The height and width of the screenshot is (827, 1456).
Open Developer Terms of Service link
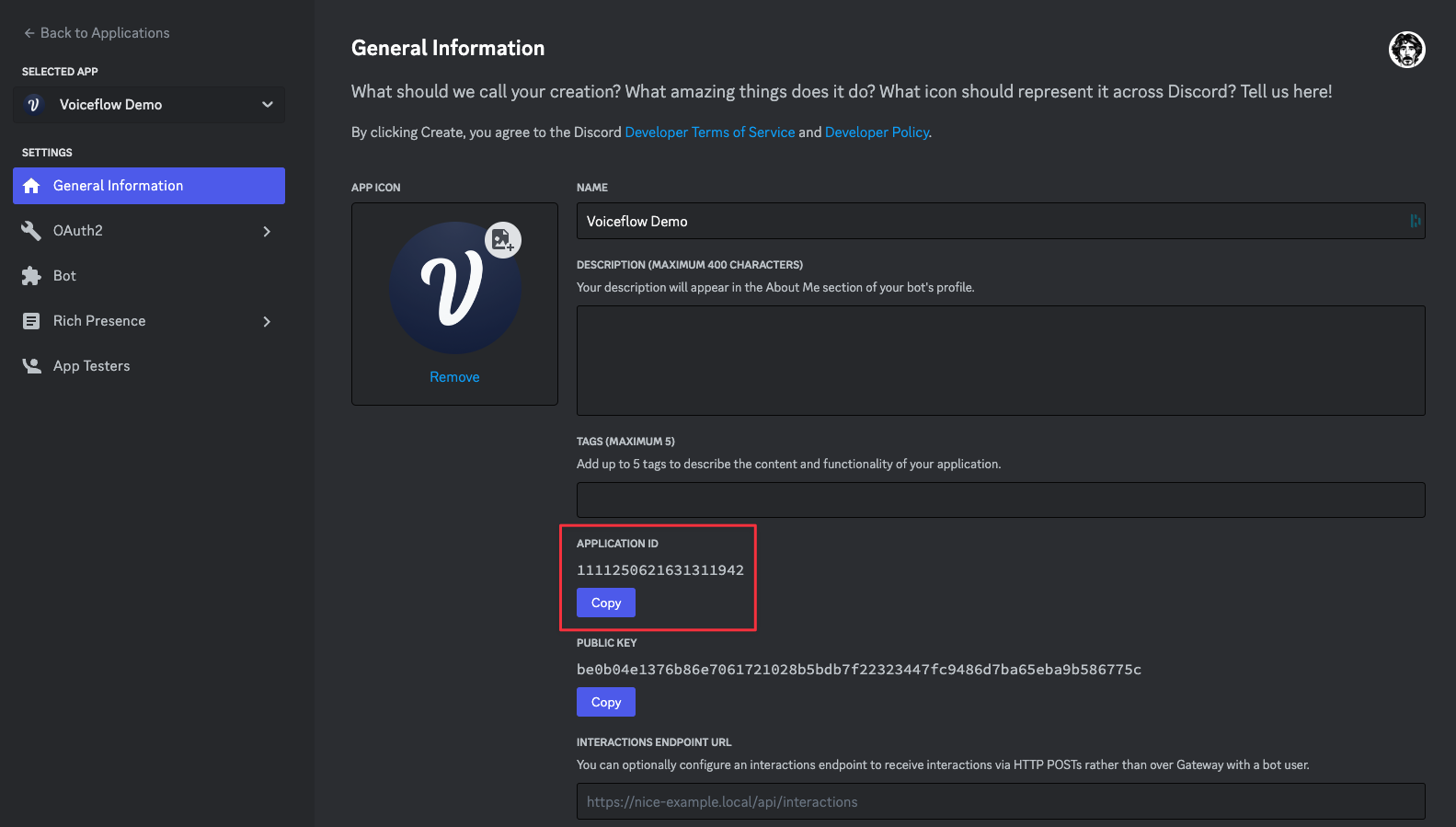point(710,132)
